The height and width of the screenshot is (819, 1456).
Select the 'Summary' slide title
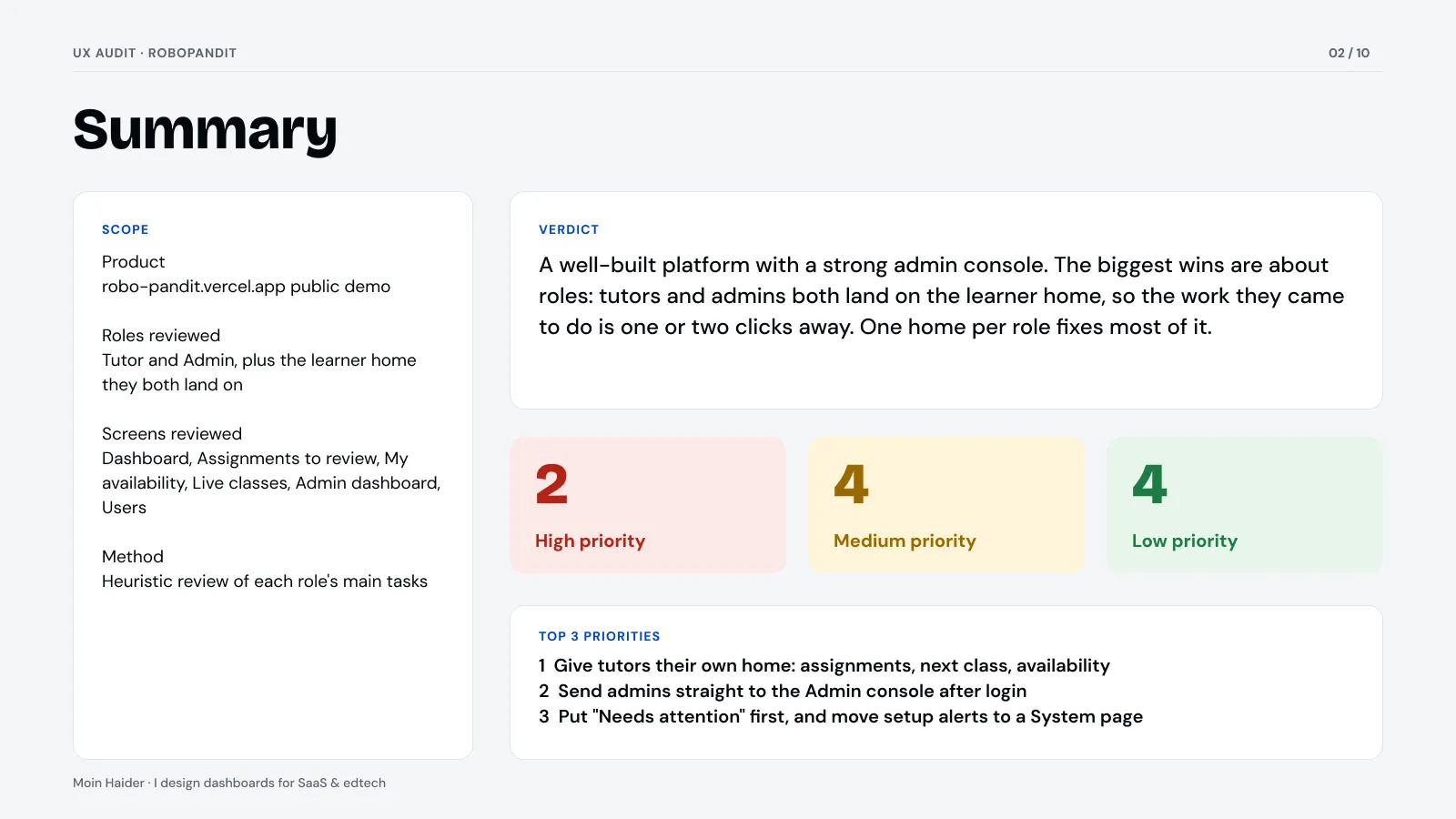pos(205,130)
